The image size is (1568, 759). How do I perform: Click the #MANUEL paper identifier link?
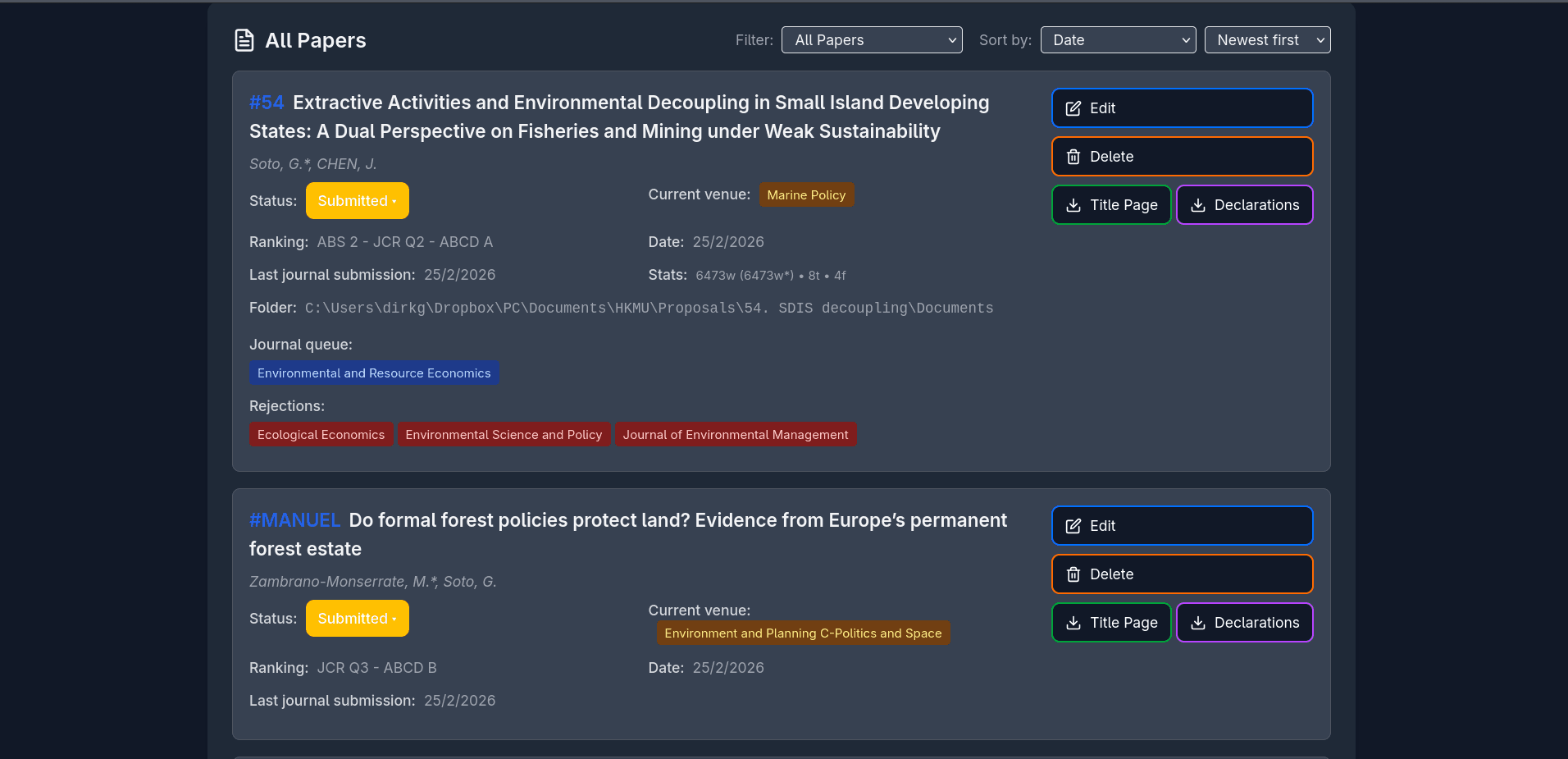(x=294, y=519)
